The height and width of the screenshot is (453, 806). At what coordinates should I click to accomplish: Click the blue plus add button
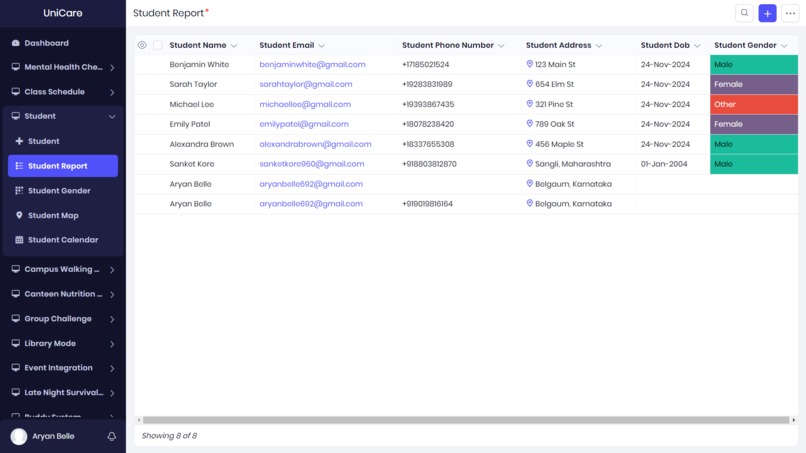coord(767,13)
